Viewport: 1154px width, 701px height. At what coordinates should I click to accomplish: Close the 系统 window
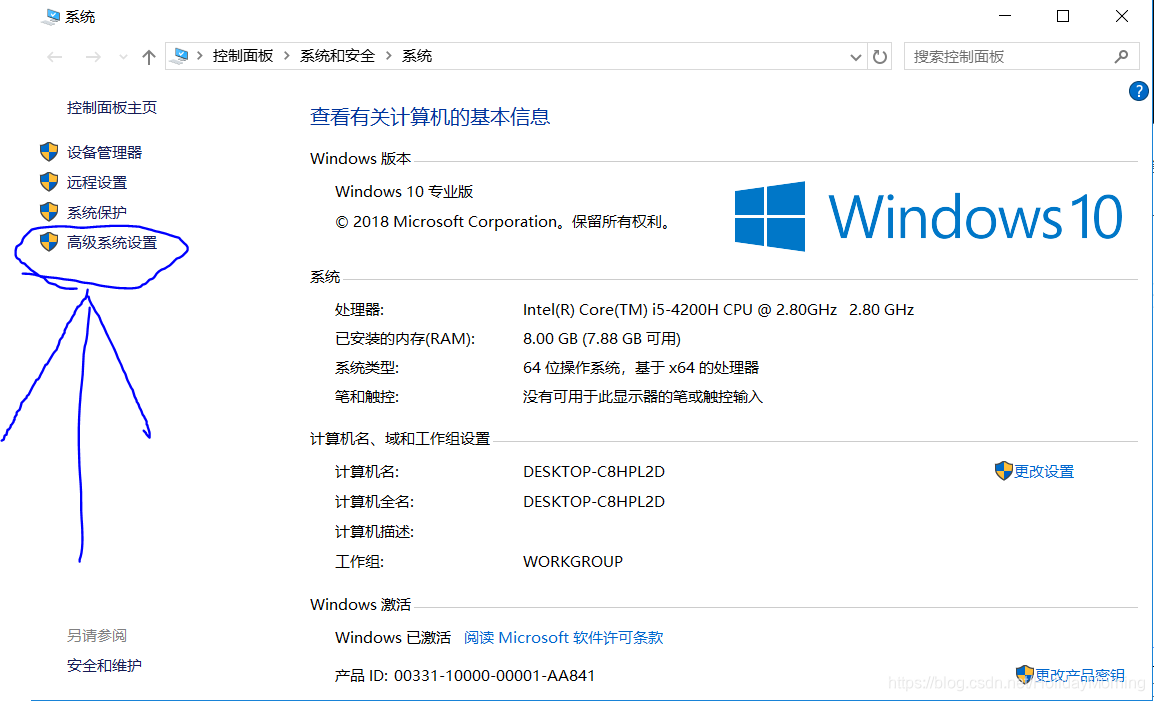click(x=1122, y=16)
